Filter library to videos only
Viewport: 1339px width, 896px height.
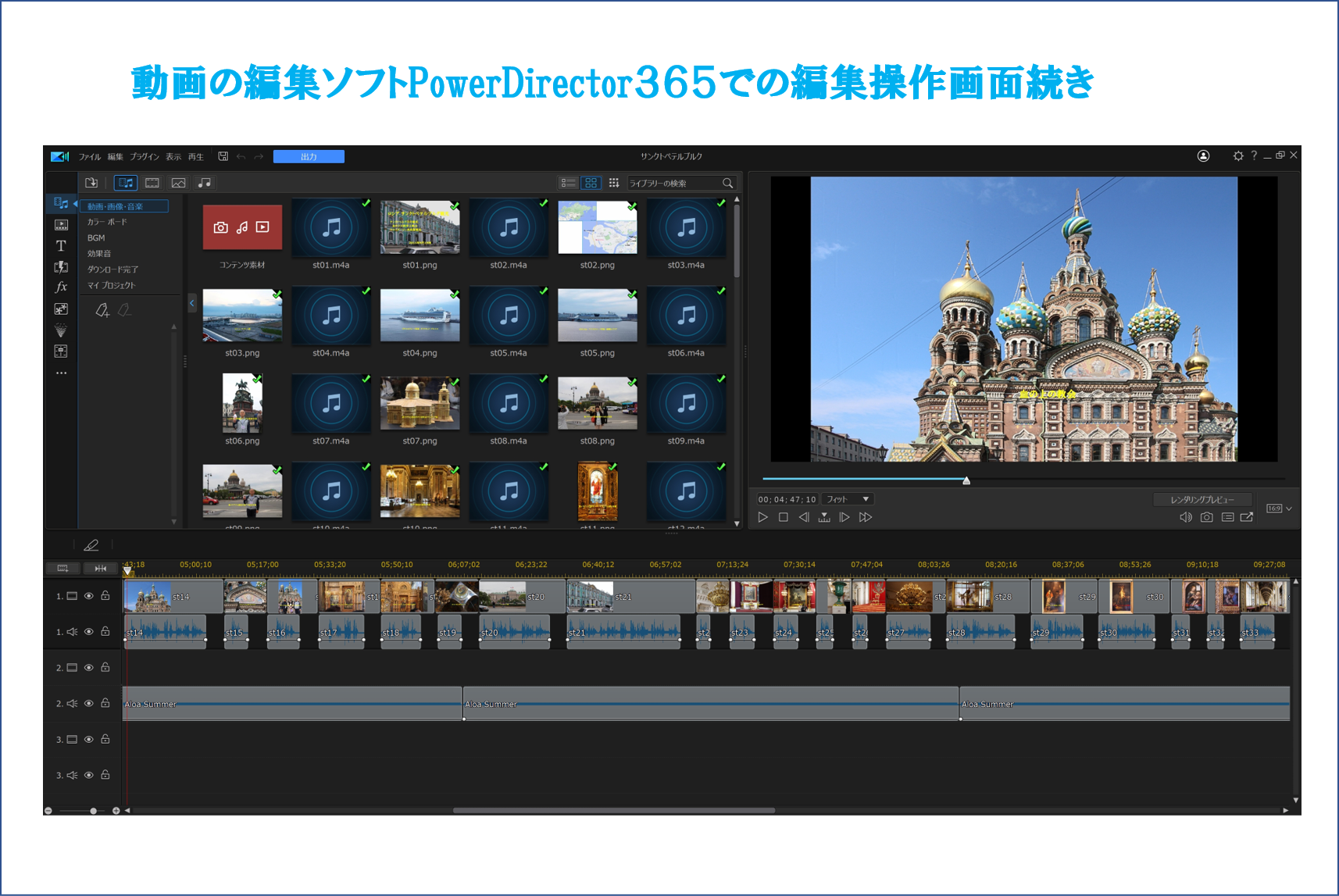point(152,183)
